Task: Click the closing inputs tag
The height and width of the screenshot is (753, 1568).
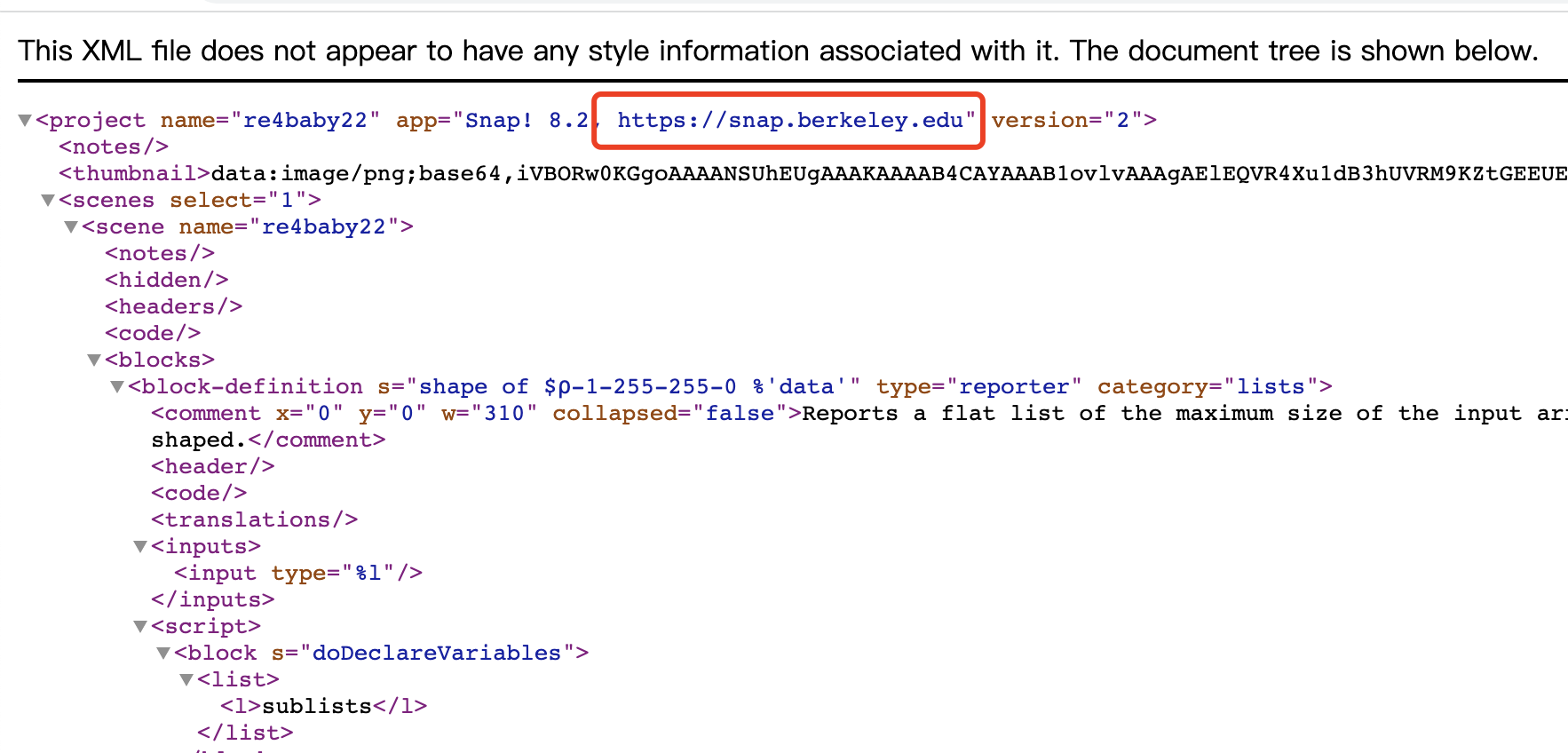Action: point(212,600)
